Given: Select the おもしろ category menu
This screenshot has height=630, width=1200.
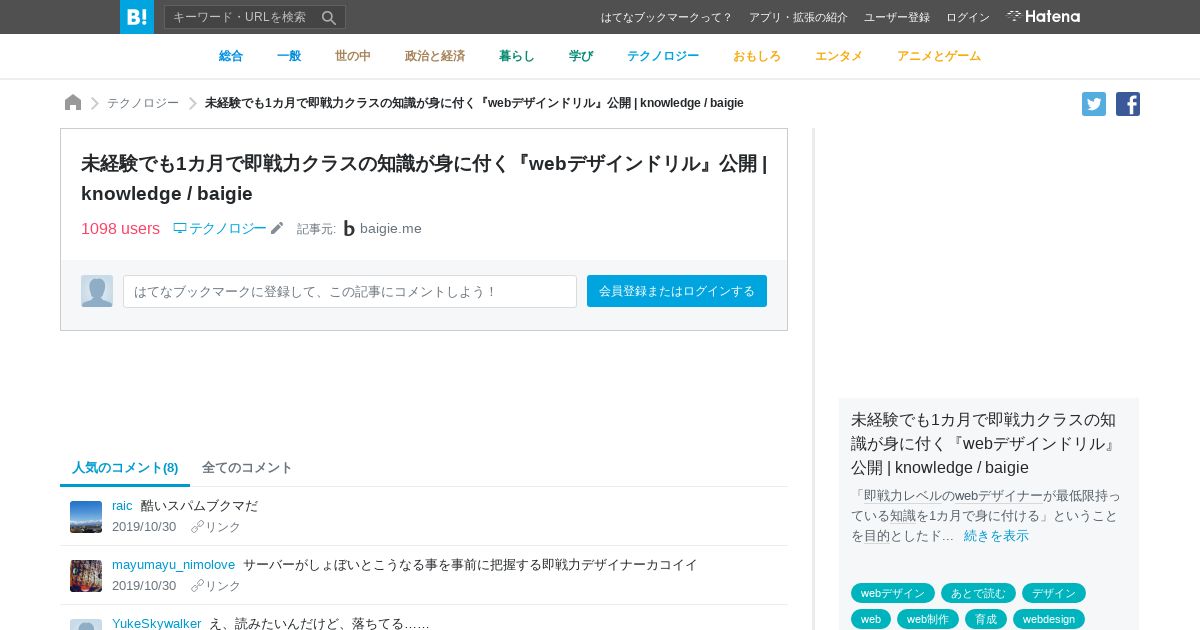Looking at the screenshot, I should [x=757, y=56].
